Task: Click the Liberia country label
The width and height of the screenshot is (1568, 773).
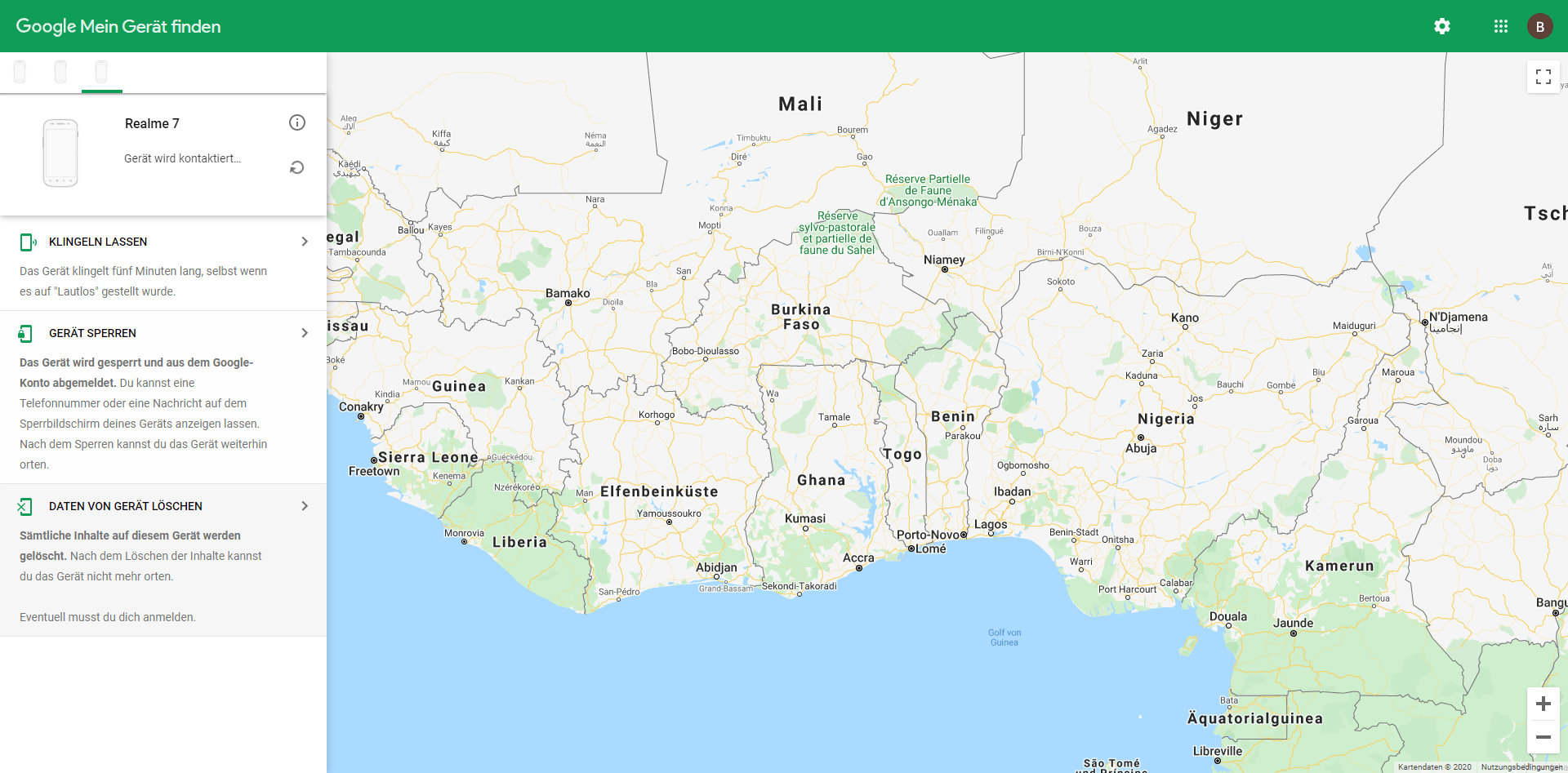Action: pyautogui.click(x=519, y=542)
